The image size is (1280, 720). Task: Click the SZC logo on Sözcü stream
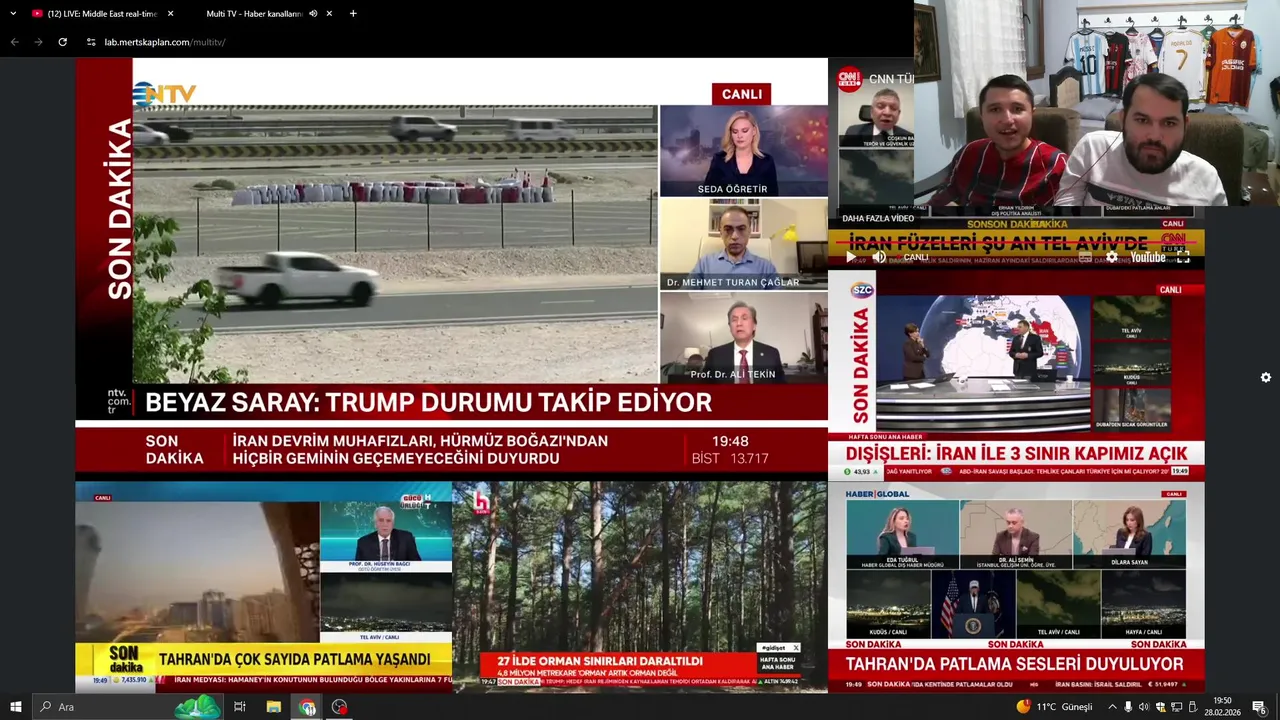(862, 290)
